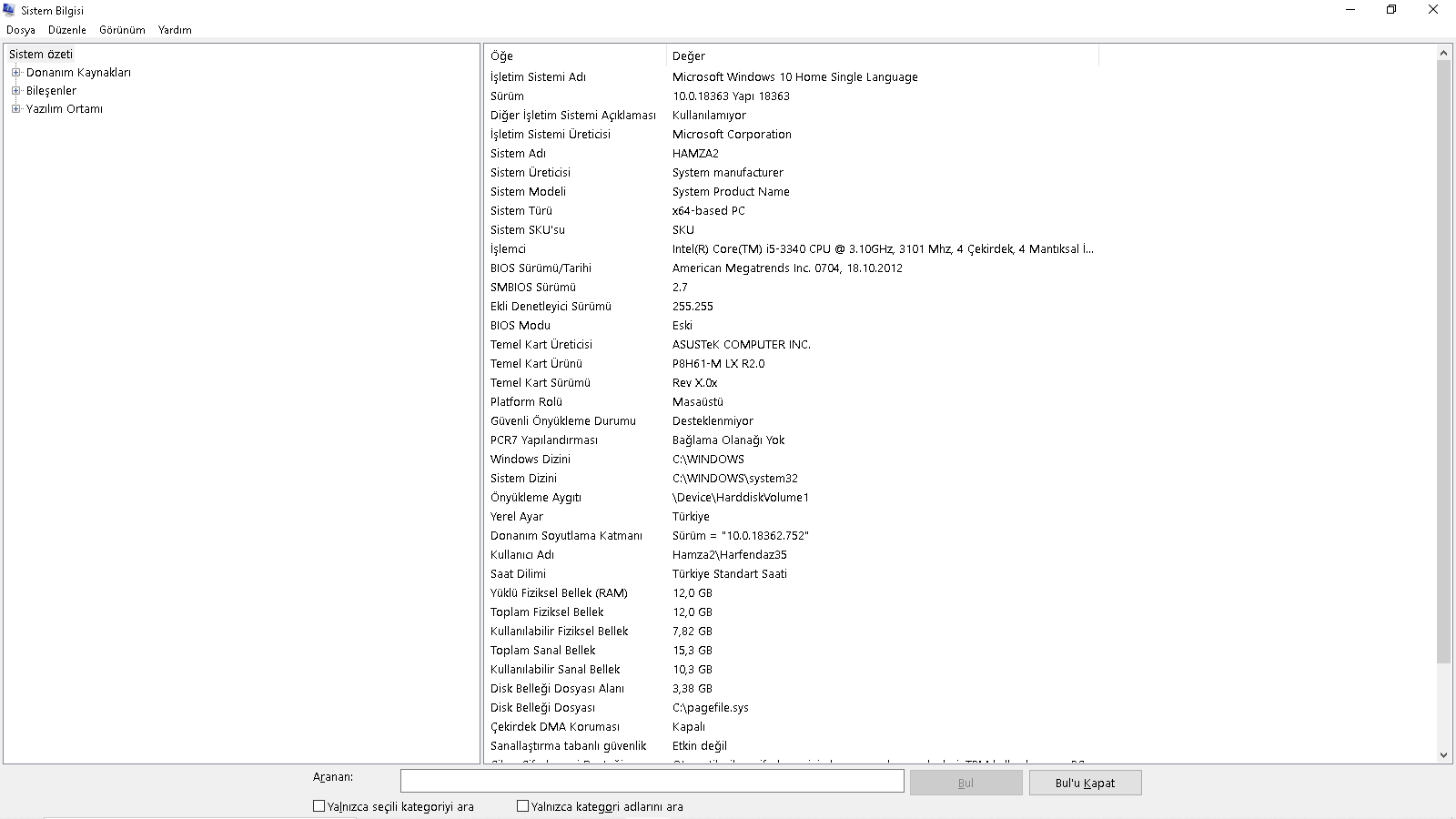Click the 7,82 GB available memory value
This screenshot has width=1456, height=819.
(x=693, y=632)
